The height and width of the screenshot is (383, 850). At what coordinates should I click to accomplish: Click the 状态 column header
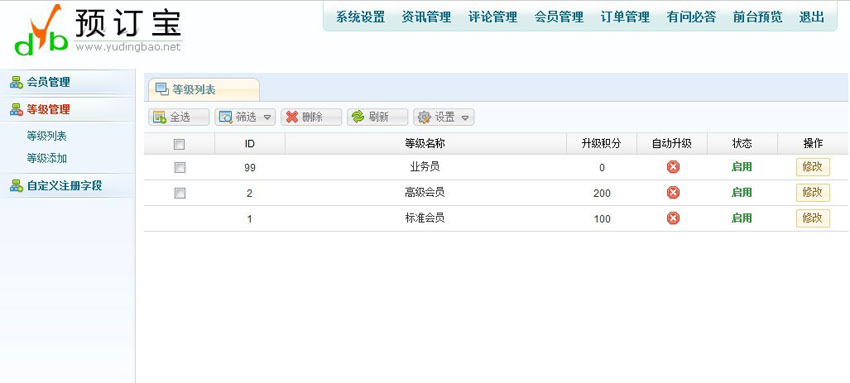(x=742, y=144)
